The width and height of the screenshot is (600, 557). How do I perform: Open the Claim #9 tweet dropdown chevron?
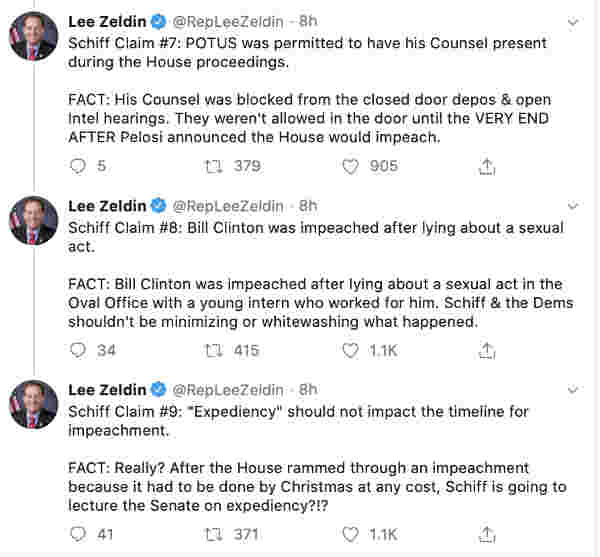(573, 390)
